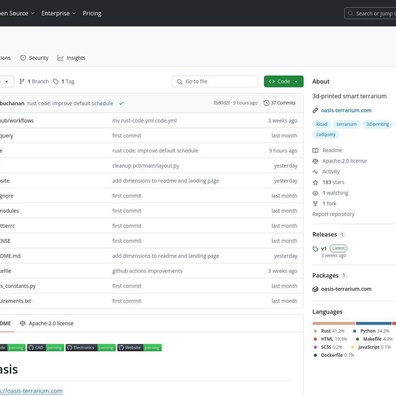Open the 37 Commits history link

click(279, 103)
